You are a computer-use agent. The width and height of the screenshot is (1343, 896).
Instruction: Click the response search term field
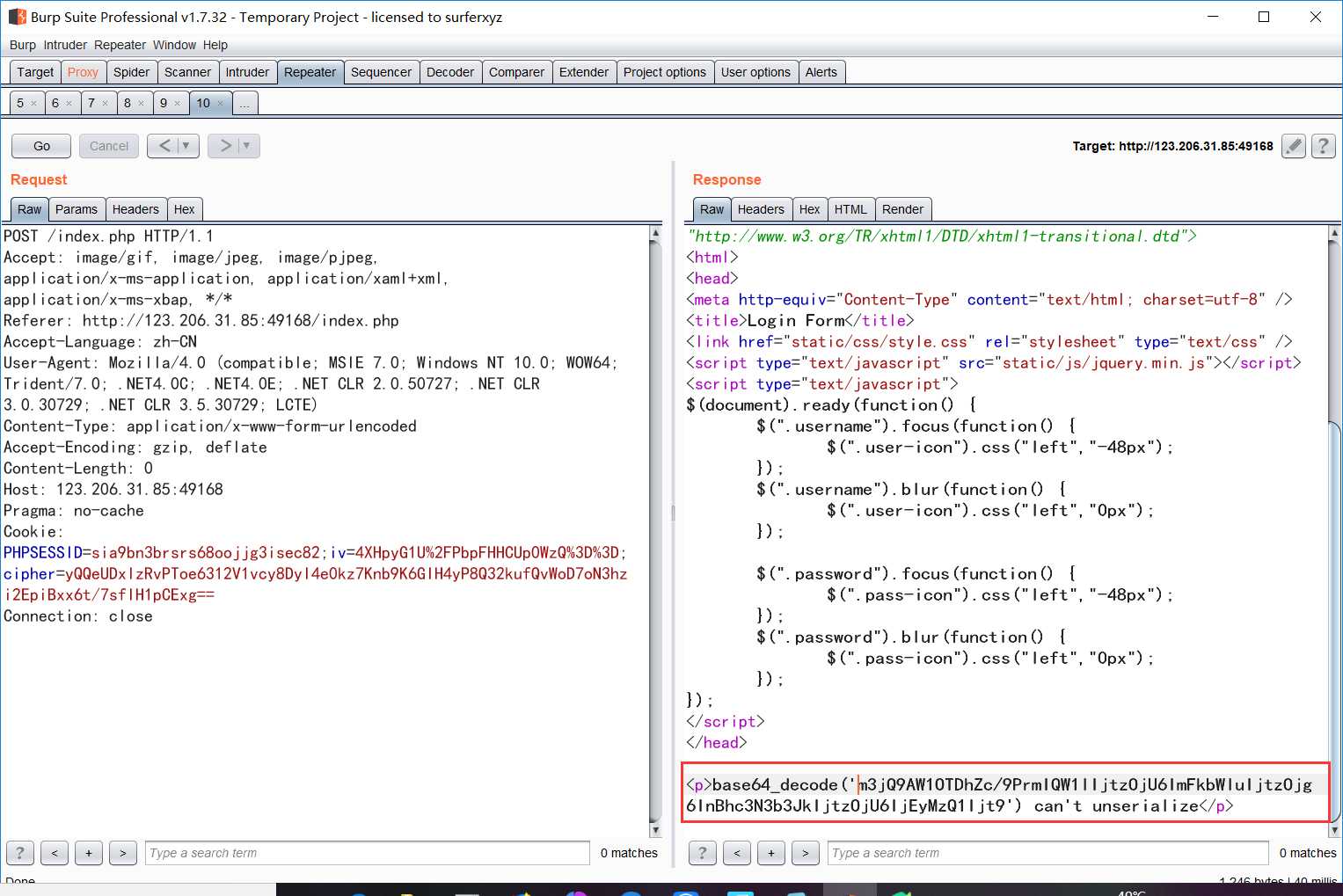point(1048,853)
